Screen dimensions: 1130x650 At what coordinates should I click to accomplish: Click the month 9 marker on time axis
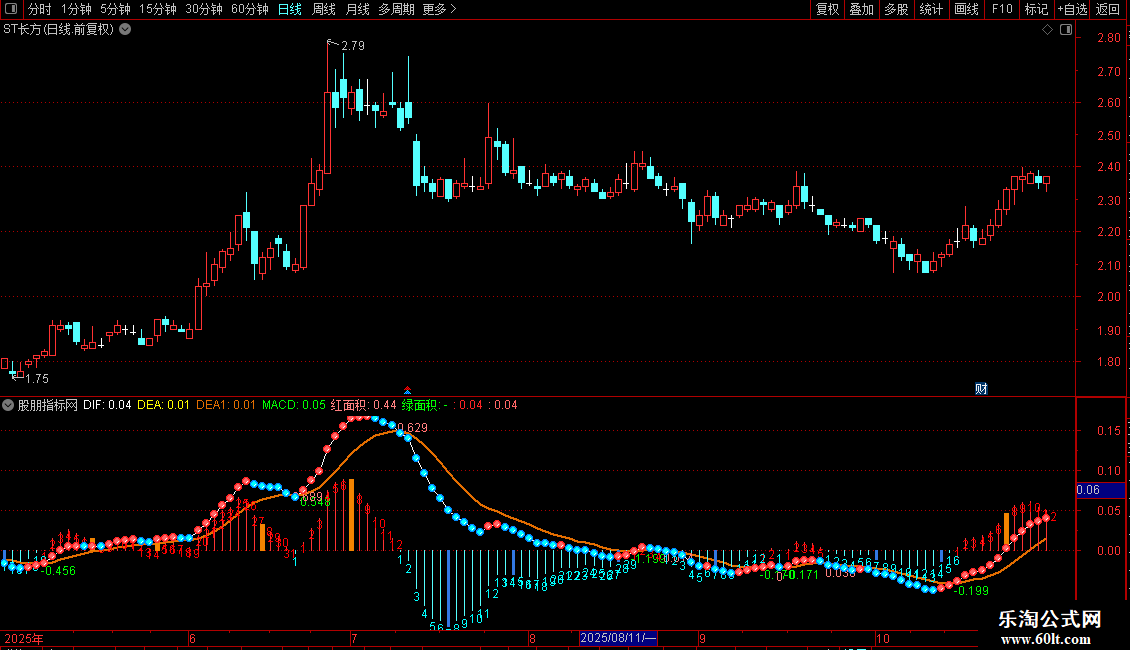tap(702, 638)
